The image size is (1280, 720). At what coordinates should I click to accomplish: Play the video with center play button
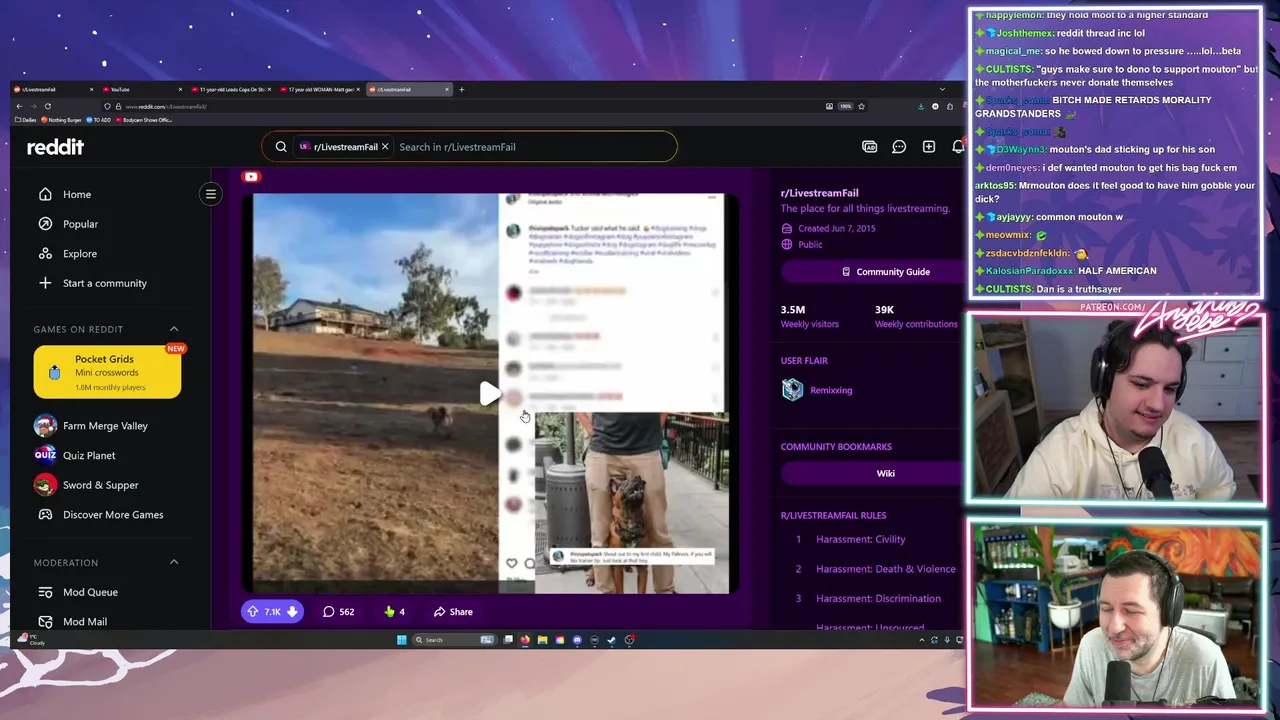coord(489,394)
